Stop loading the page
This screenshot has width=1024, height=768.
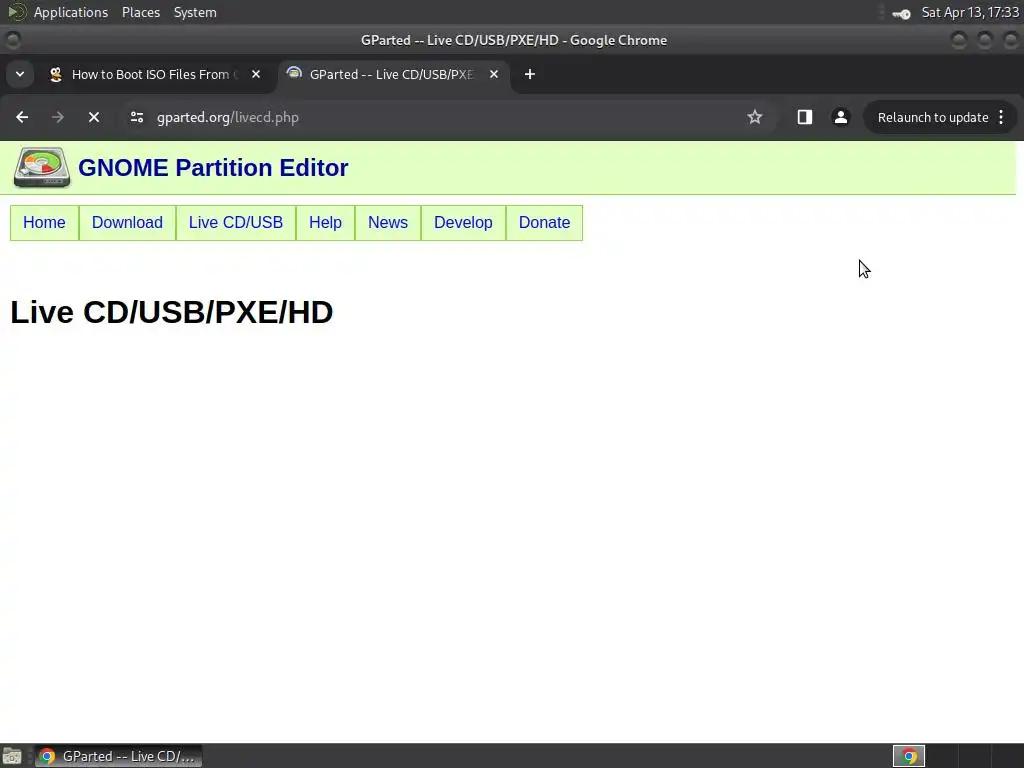coord(94,118)
